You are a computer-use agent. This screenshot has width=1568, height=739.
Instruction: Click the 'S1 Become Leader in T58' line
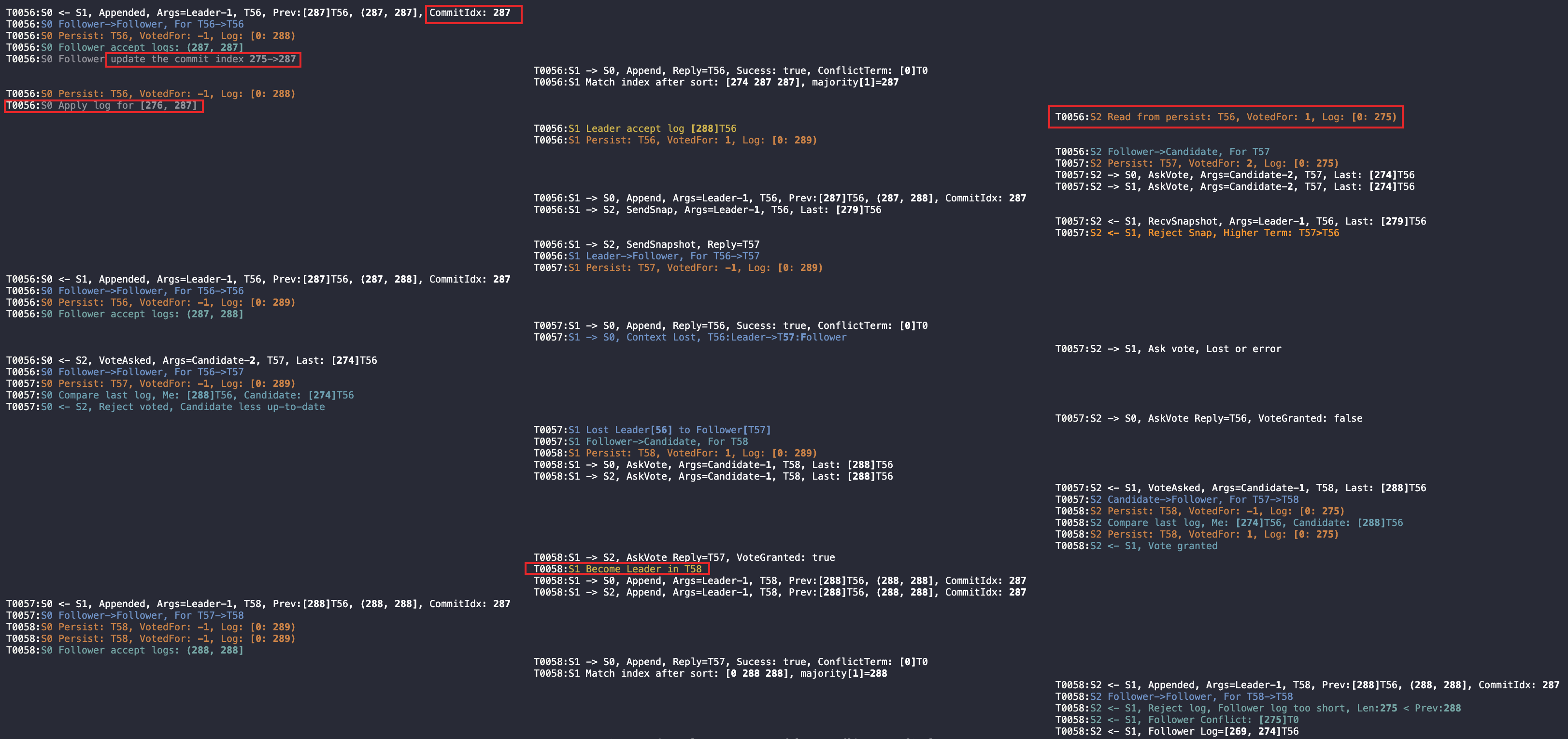(x=617, y=569)
